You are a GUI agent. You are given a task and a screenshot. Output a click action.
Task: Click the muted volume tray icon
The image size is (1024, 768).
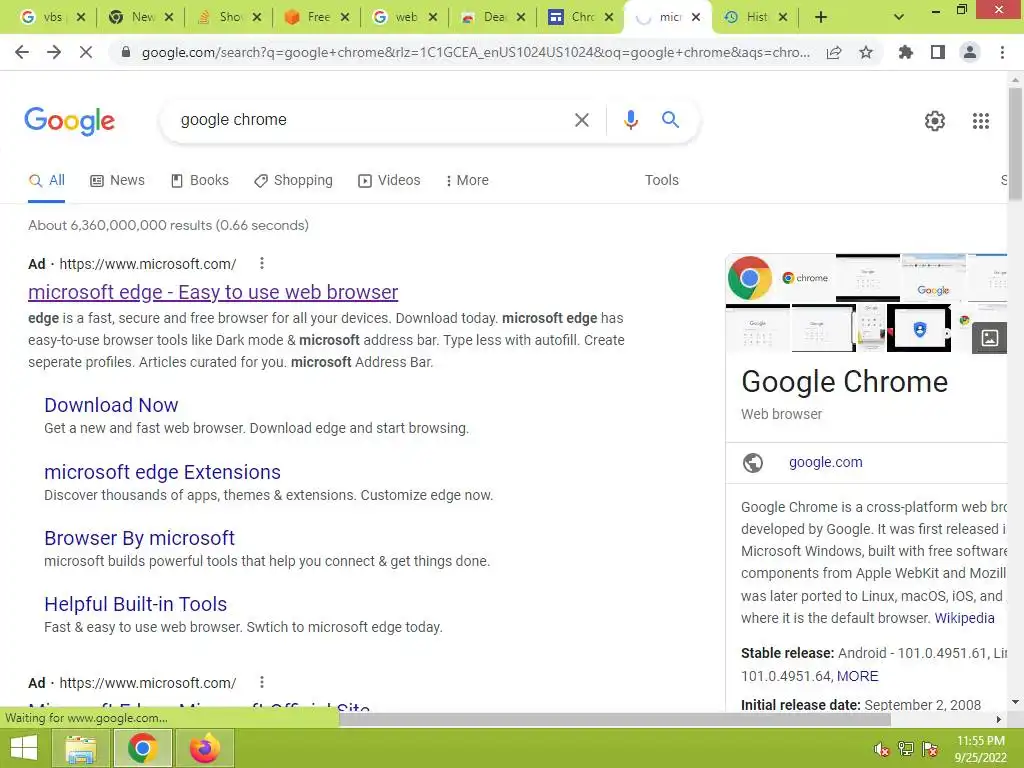pyautogui.click(x=881, y=749)
